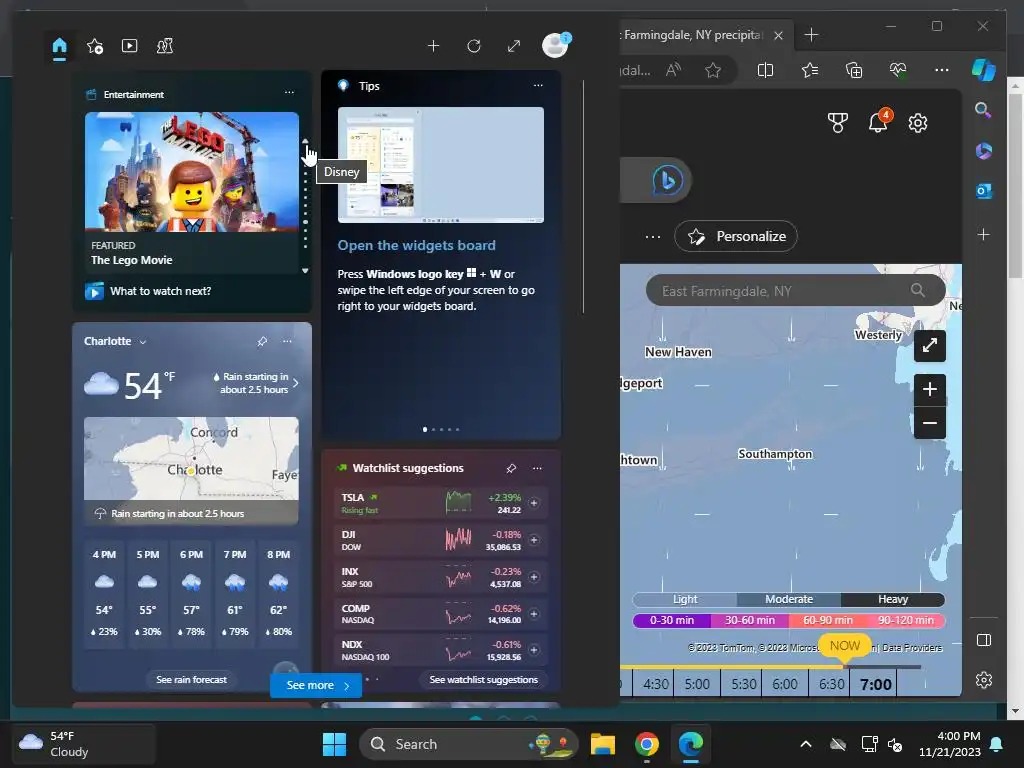Pin the Watchlist suggestions widget
Viewport: 1024px width, 768px height.
click(511, 468)
